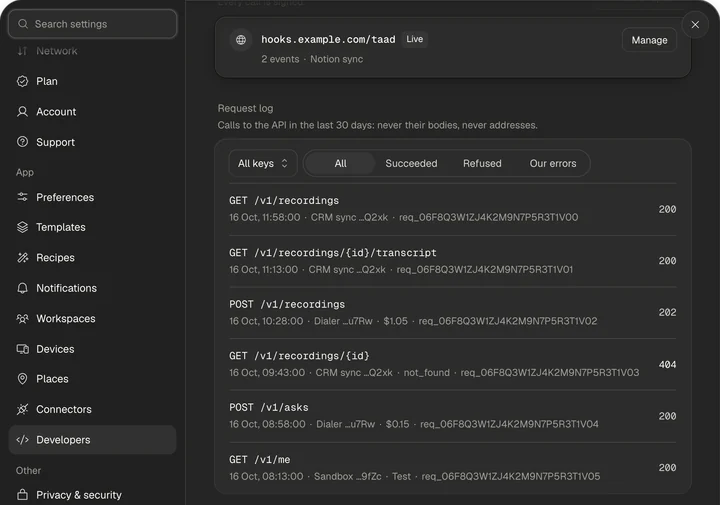Image resolution: width=720 pixels, height=505 pixels.
Task: Click the Sandbox ...9fZc key label
Action: (x=348, y=476)
